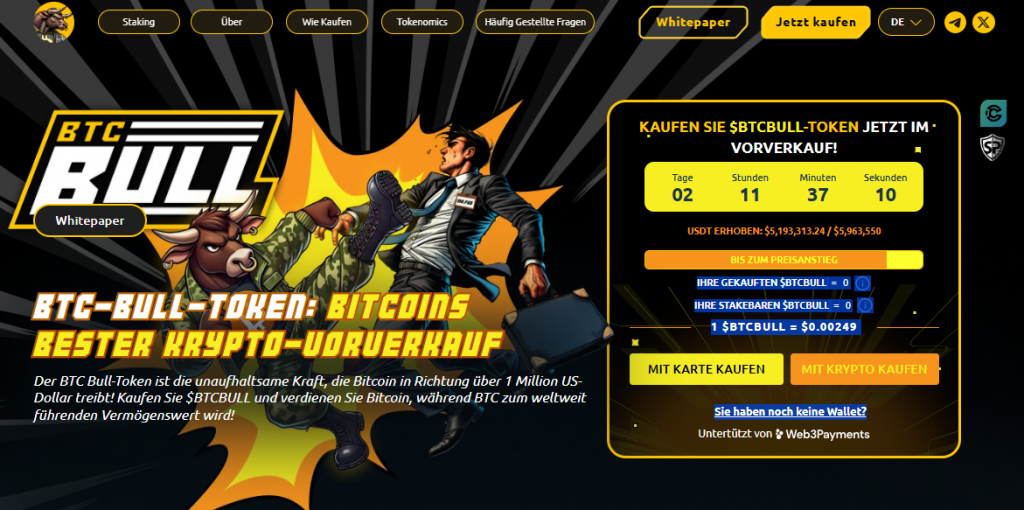Click the Coinsult audit badge icon
Screen dimensions: 1024x510
993,114
